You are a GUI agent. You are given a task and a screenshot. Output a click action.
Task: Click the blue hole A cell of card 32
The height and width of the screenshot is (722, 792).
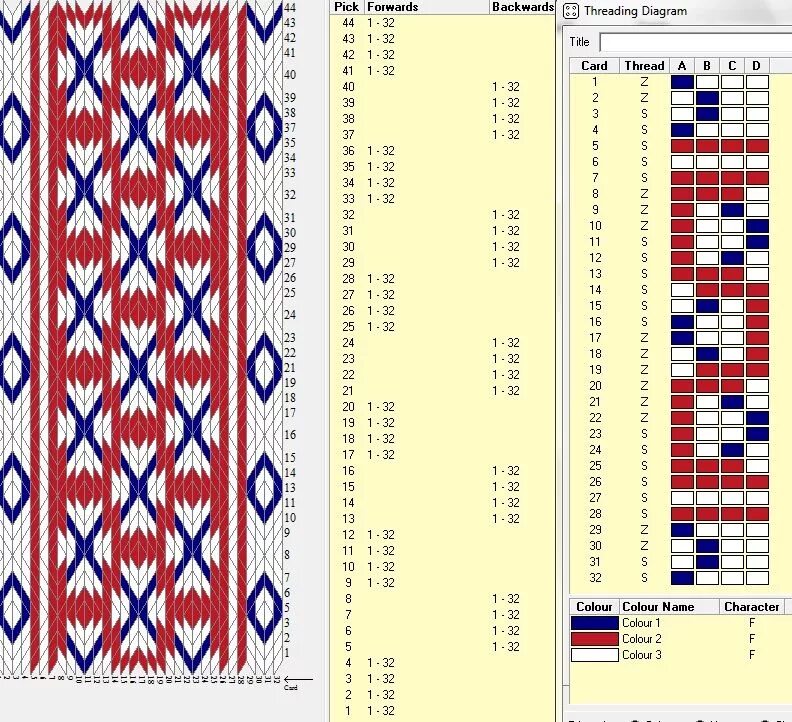tap(682, 578)
